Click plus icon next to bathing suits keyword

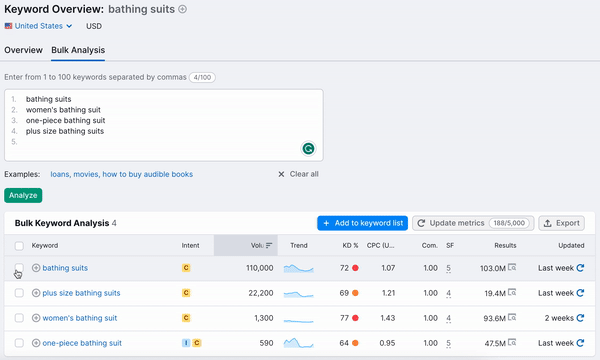click(x=36, y=268)
